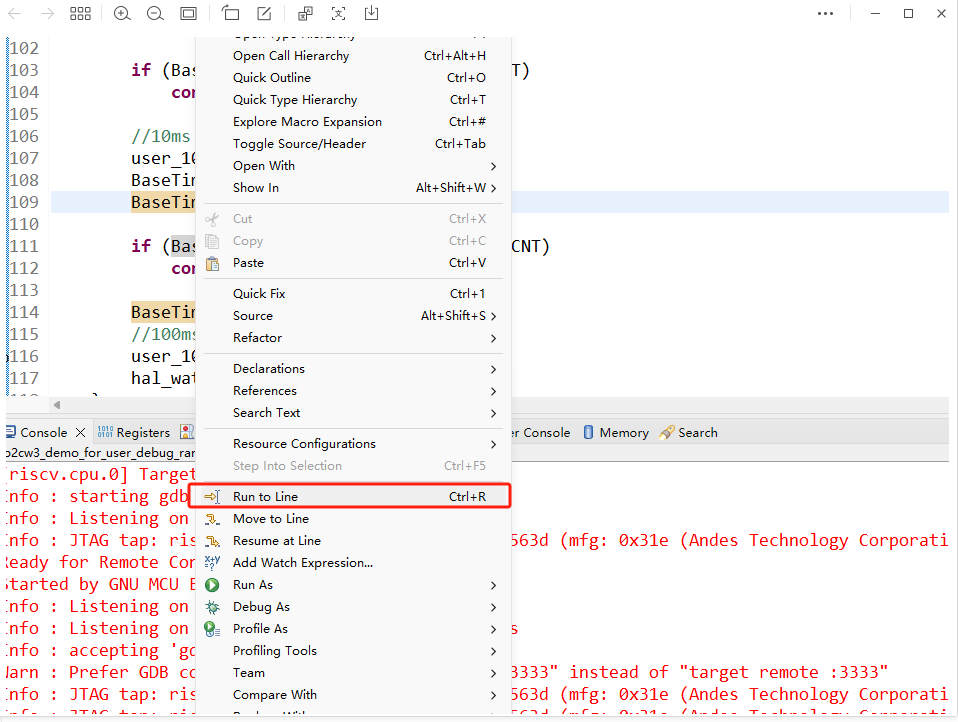Click the Paste clipboard icon in context menu
Image resolution: width=958 pixels, height=722 pixels.
pyautogui.click(x=212, y=263)
